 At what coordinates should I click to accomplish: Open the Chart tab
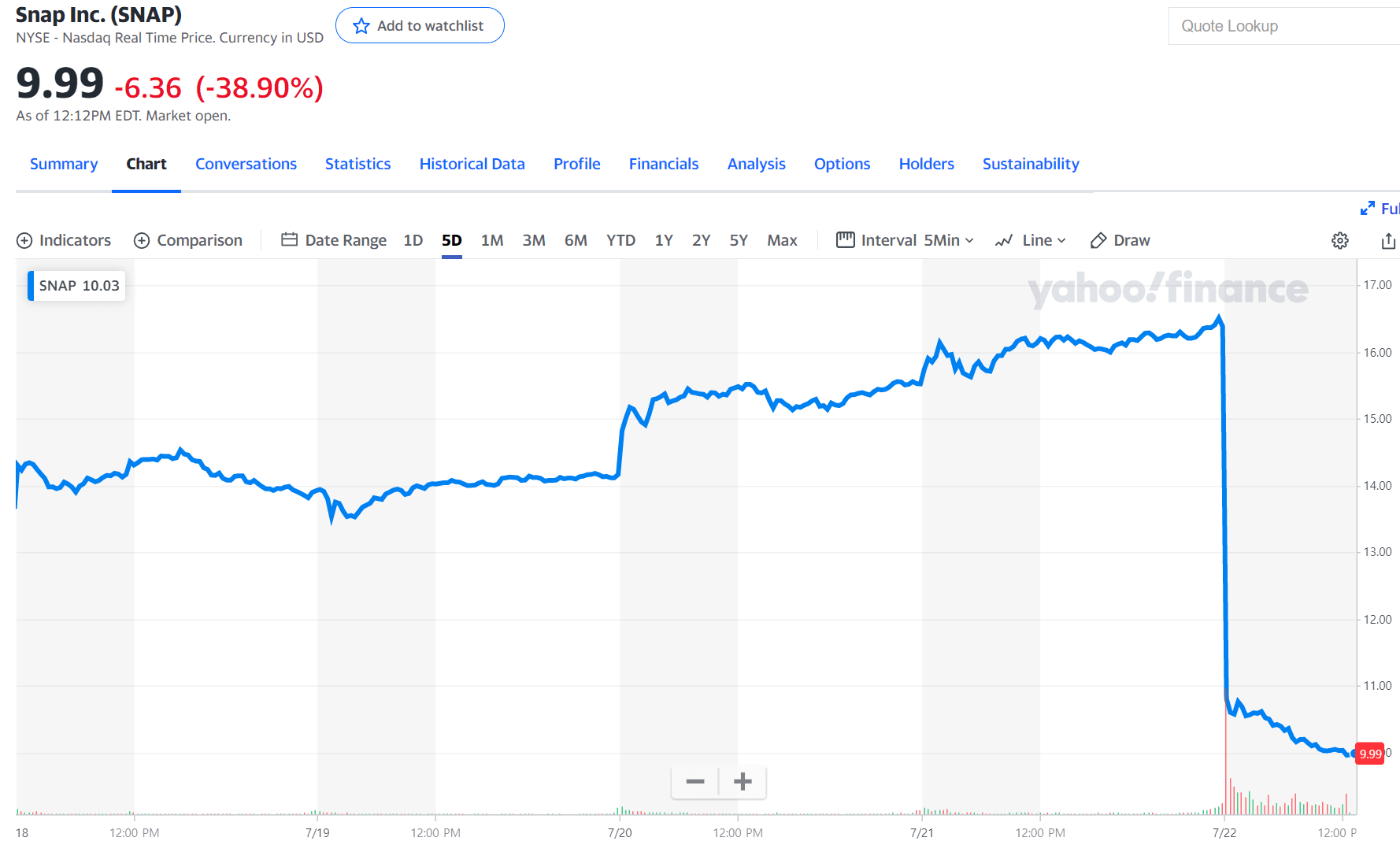tap(146, 164)
